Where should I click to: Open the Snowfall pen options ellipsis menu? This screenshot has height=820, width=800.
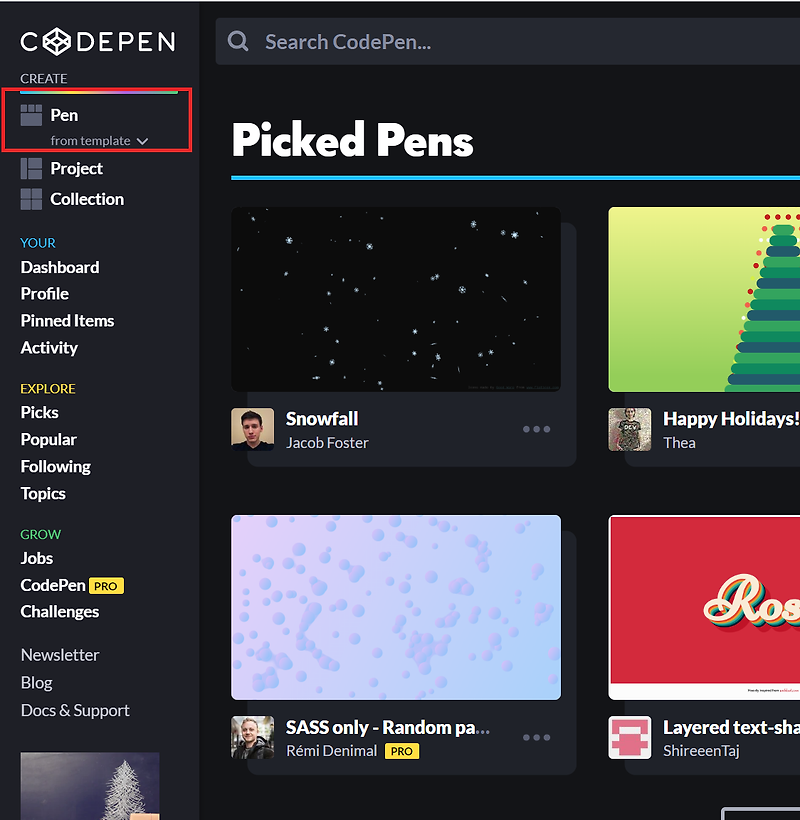point(536,428)
